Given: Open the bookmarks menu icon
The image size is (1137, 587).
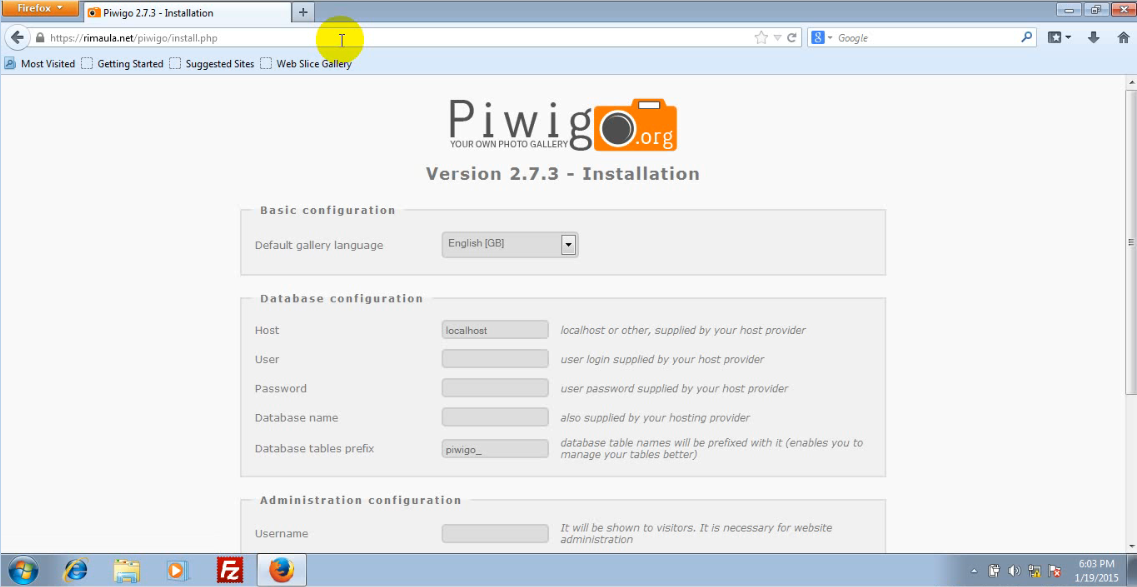Looking at the screenshot, I should 1059,38.
